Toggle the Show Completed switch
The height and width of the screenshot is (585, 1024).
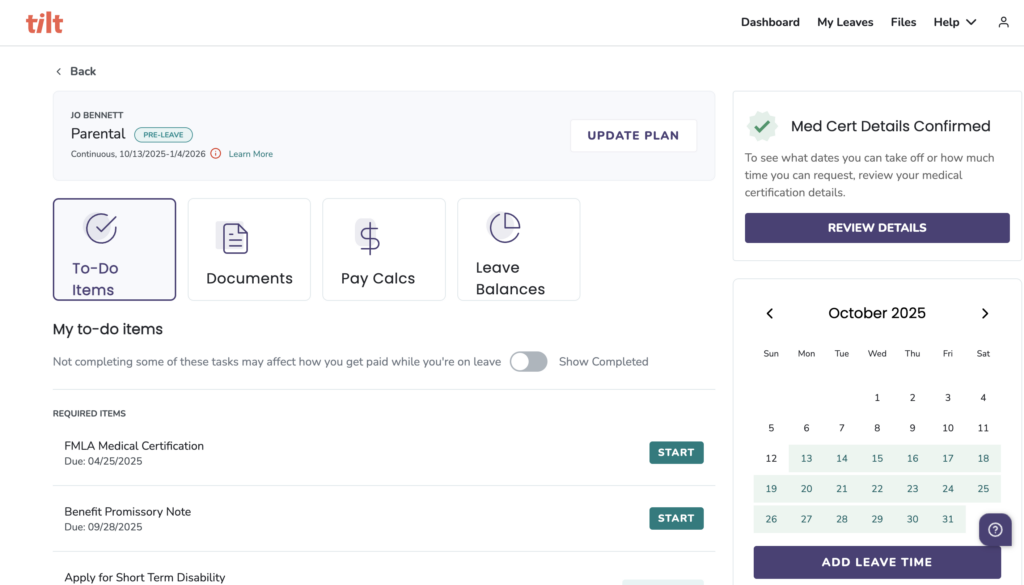point(528,362)
